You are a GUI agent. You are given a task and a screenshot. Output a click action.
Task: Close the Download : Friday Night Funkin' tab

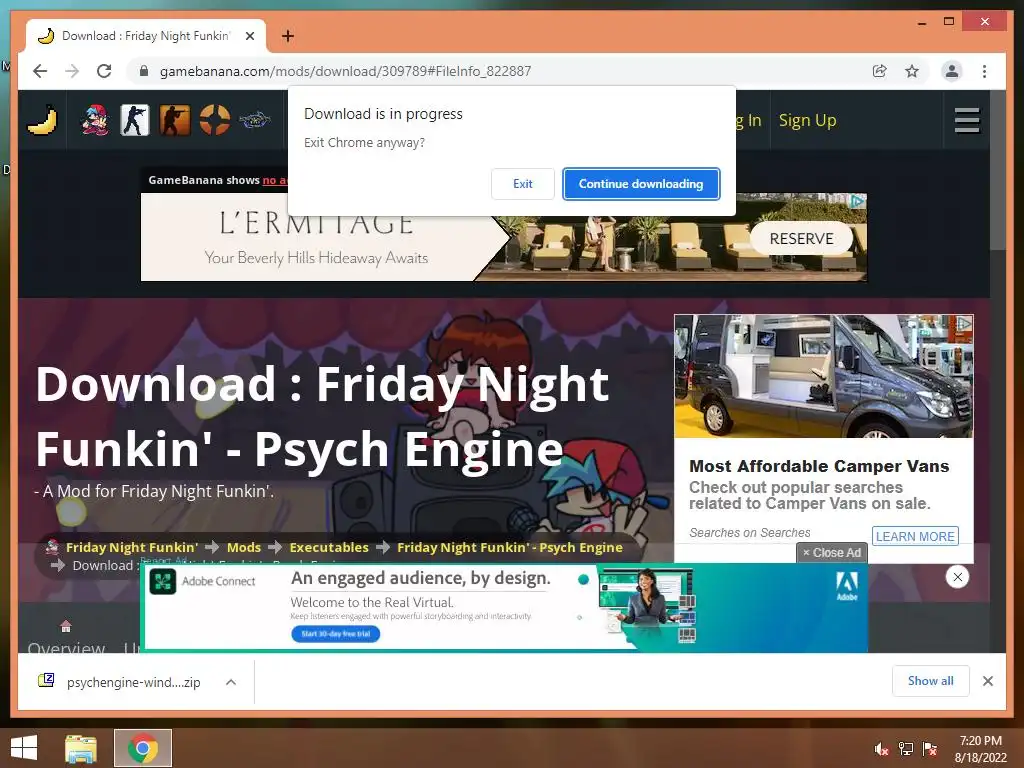[x=249, y=36]
